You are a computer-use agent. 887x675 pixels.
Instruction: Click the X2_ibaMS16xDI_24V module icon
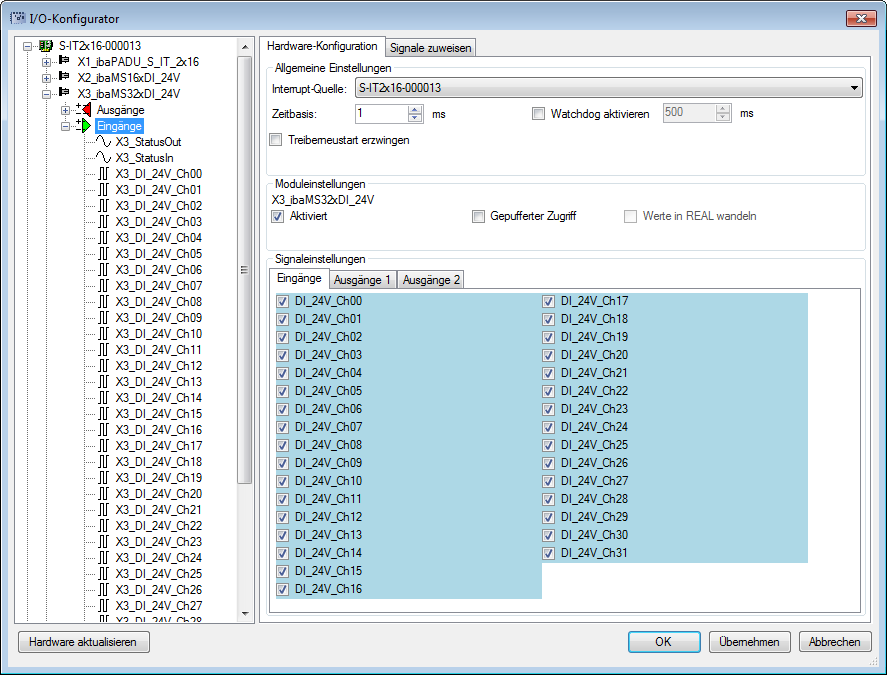point(65,78)
